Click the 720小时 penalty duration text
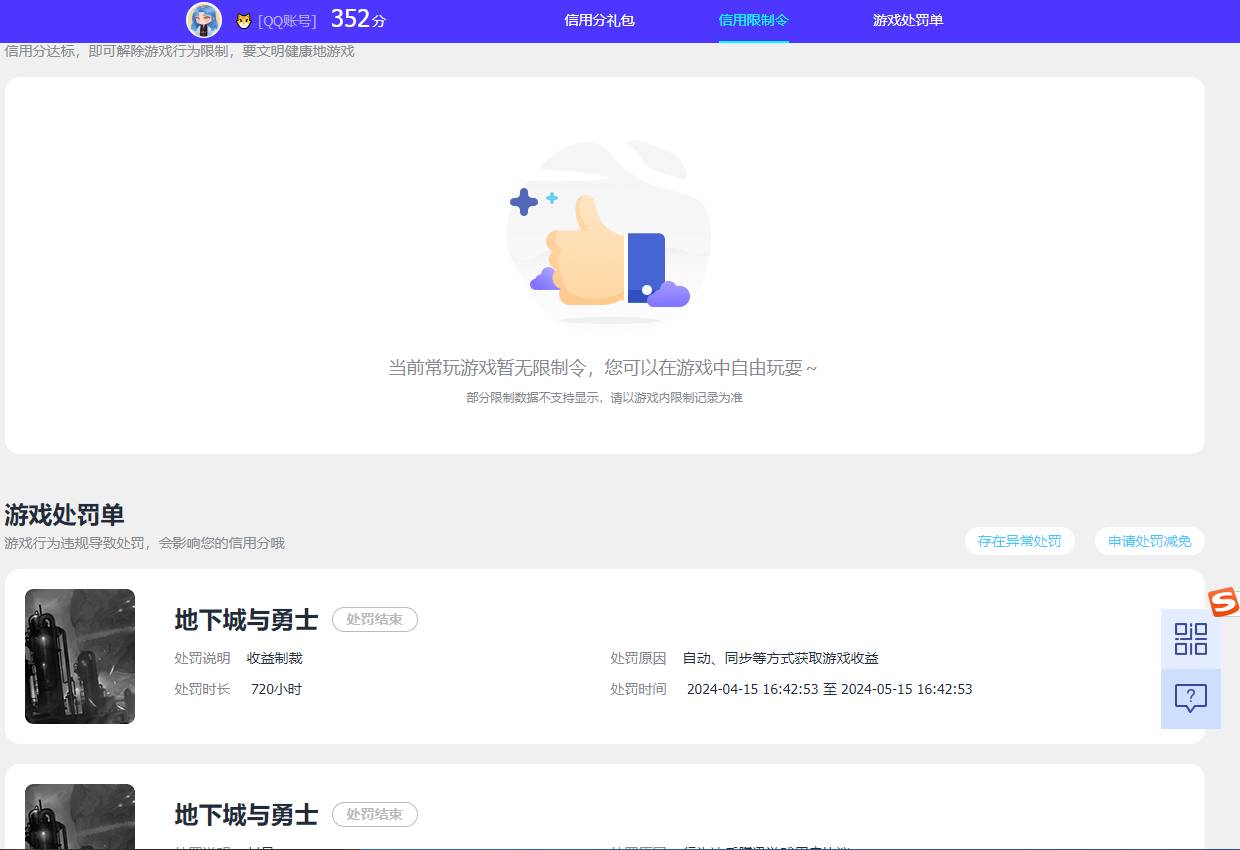Viewport: 1240px width, 850px height. (x=277, y=689)
